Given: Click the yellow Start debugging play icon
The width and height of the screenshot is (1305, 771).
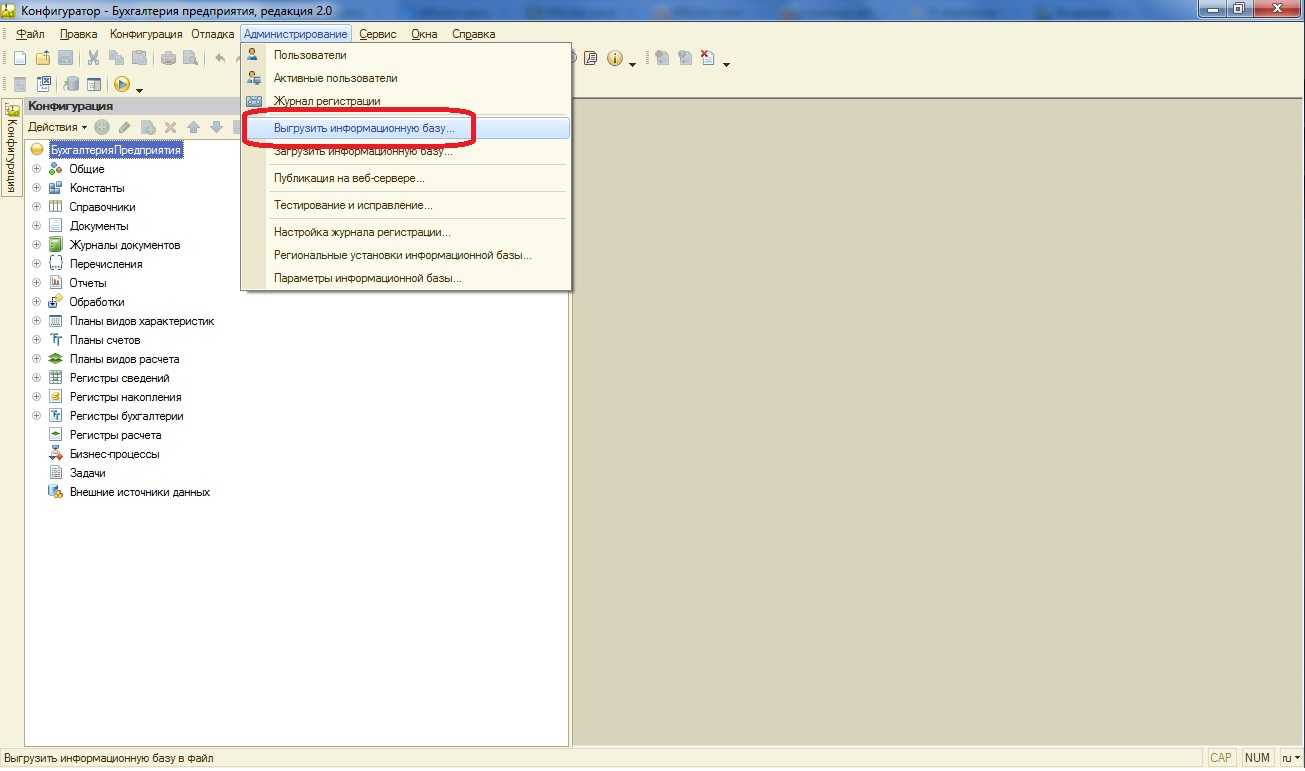Looking at the screenshot, I should pyautogui.click(x=122, y=85).
